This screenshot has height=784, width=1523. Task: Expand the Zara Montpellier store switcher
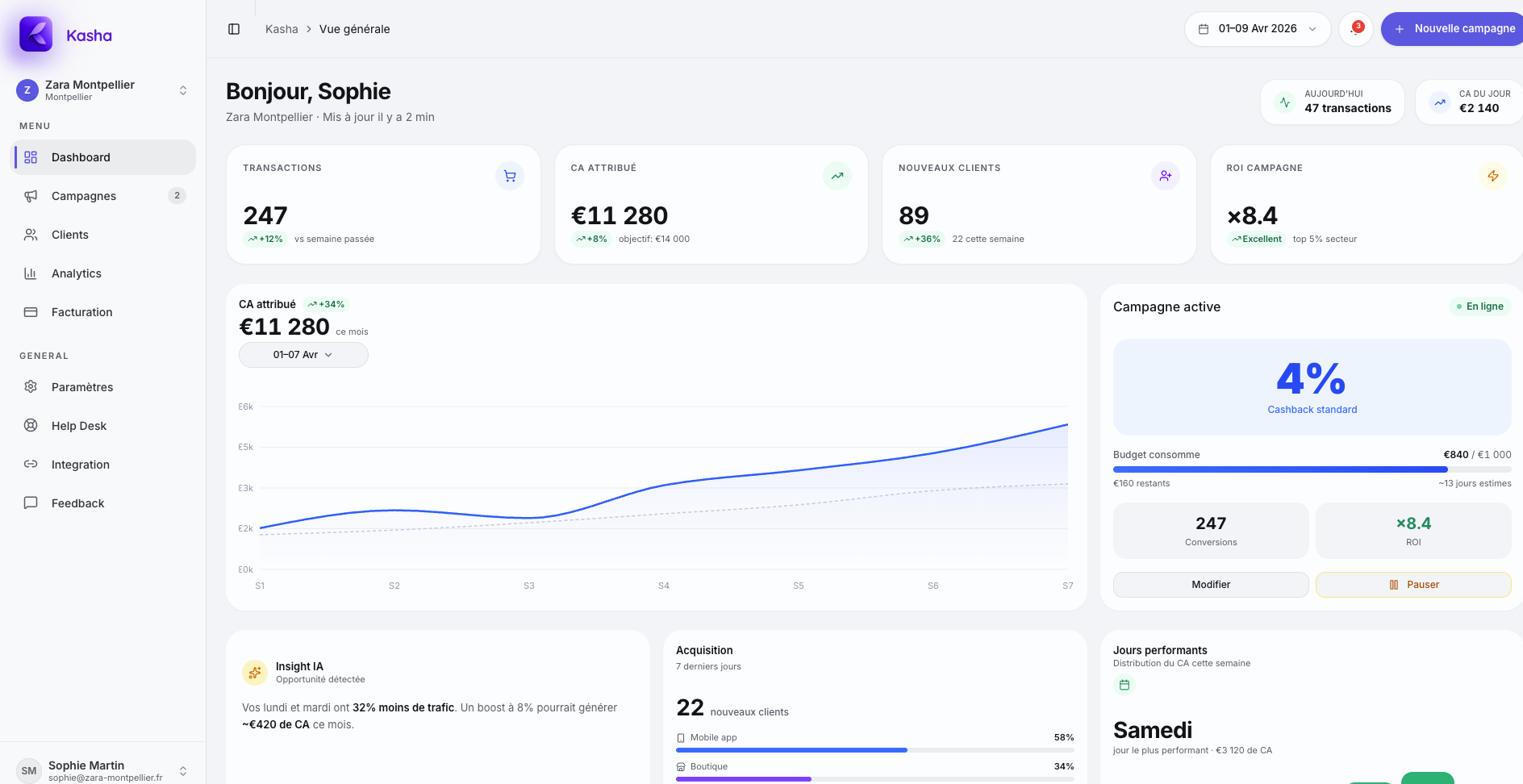(x=183, y=90)
